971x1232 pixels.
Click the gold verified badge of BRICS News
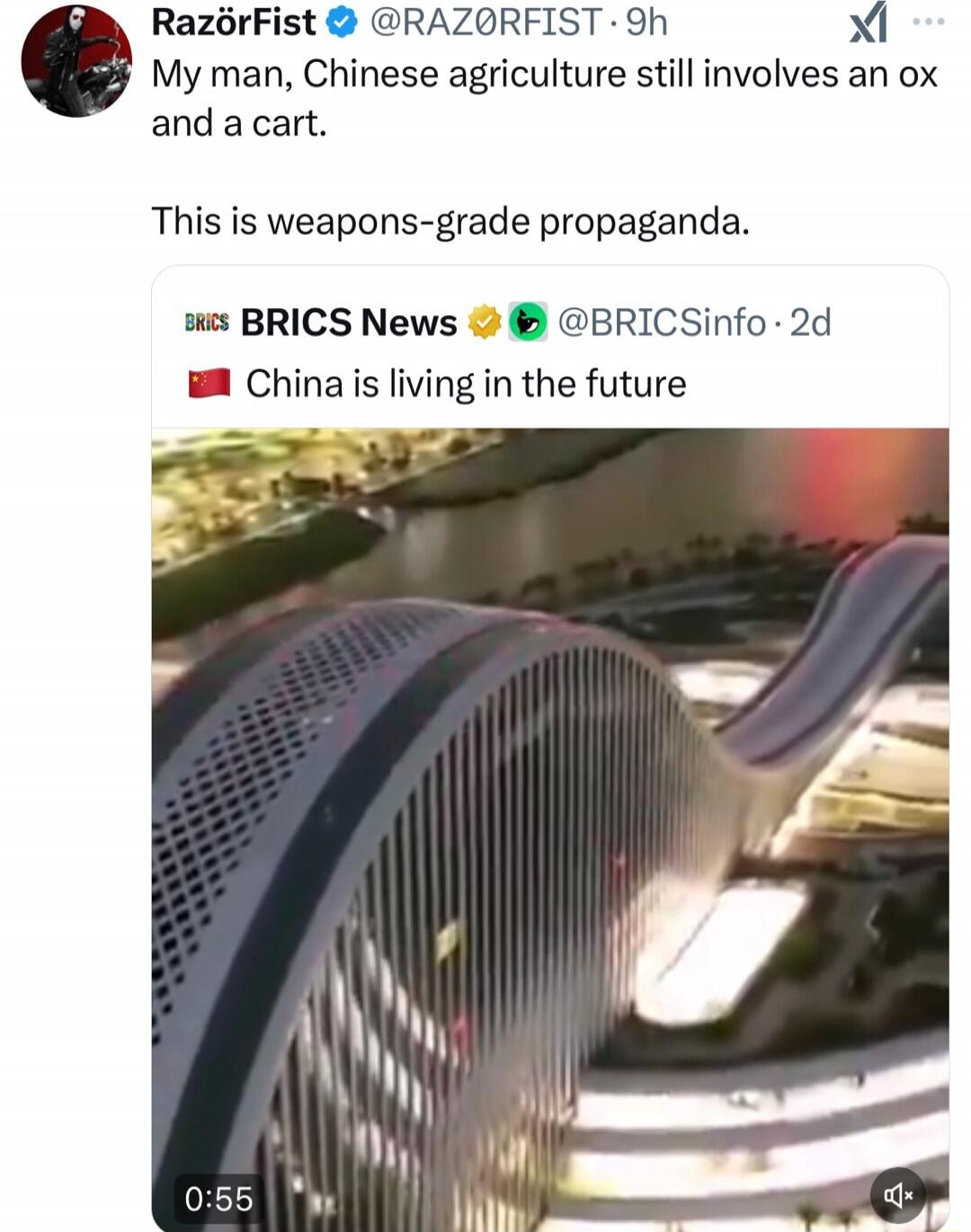pos(484,323)
